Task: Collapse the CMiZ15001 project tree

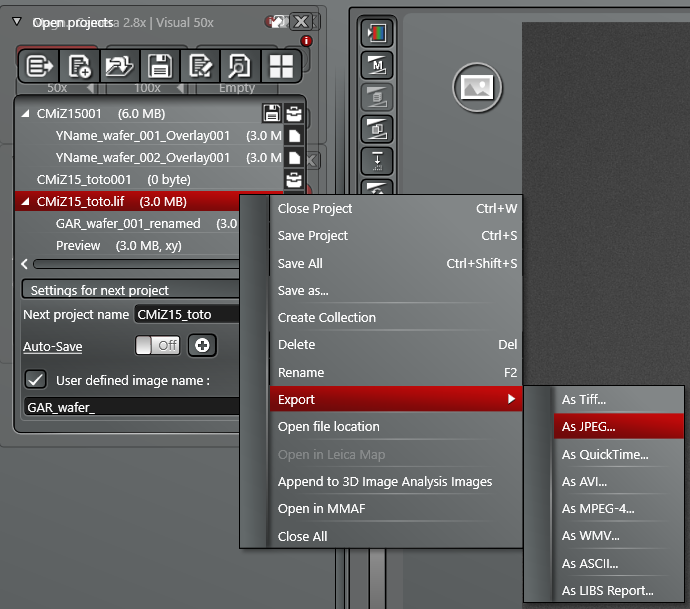Action: click(26, 114)
